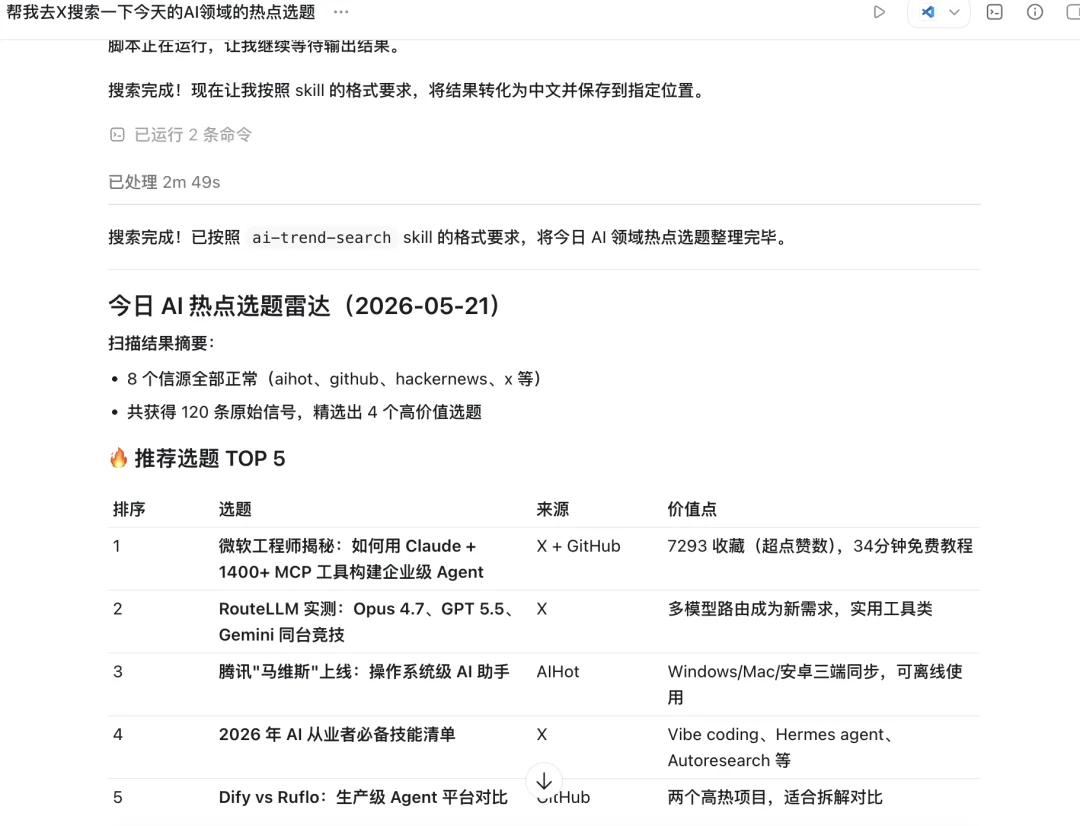
Task: Open the terminal panel icon
Action: tap(995, 12)
